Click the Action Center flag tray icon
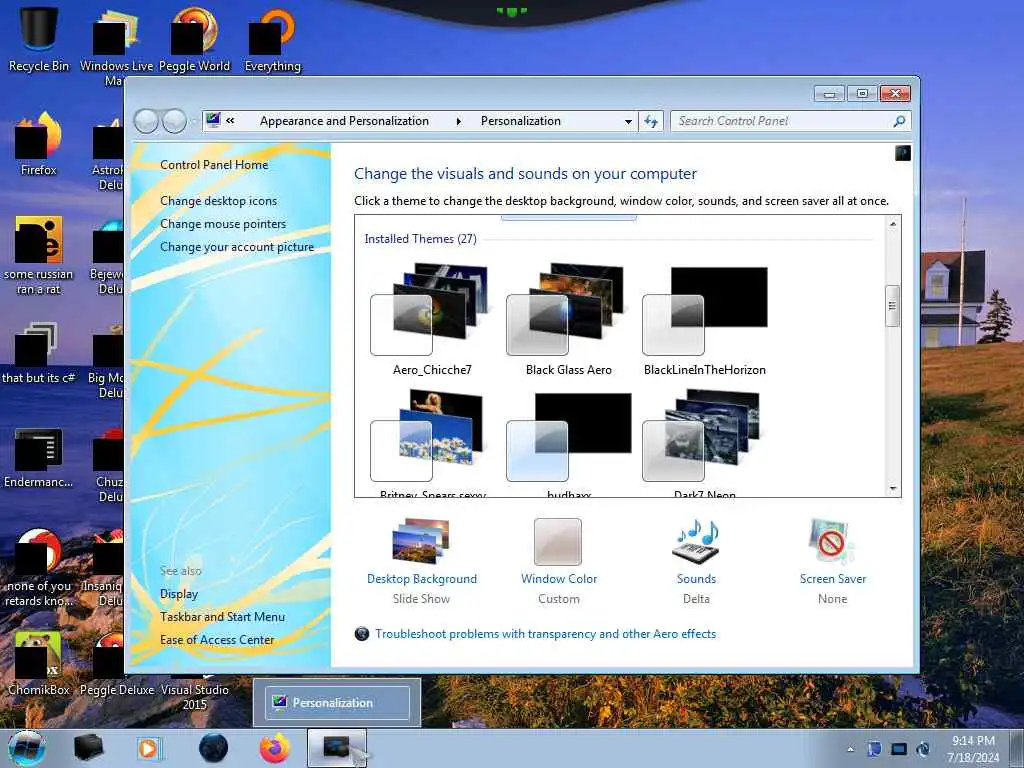Image resolution: width=1024 pixels, height=768 pixels. [x=874, y=749]
